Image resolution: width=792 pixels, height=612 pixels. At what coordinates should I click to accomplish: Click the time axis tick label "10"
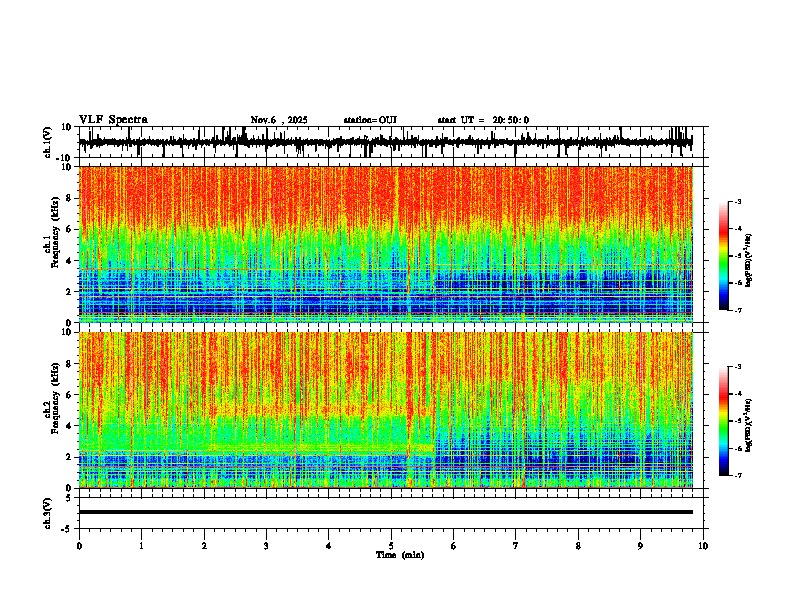[x=703, y=545]
